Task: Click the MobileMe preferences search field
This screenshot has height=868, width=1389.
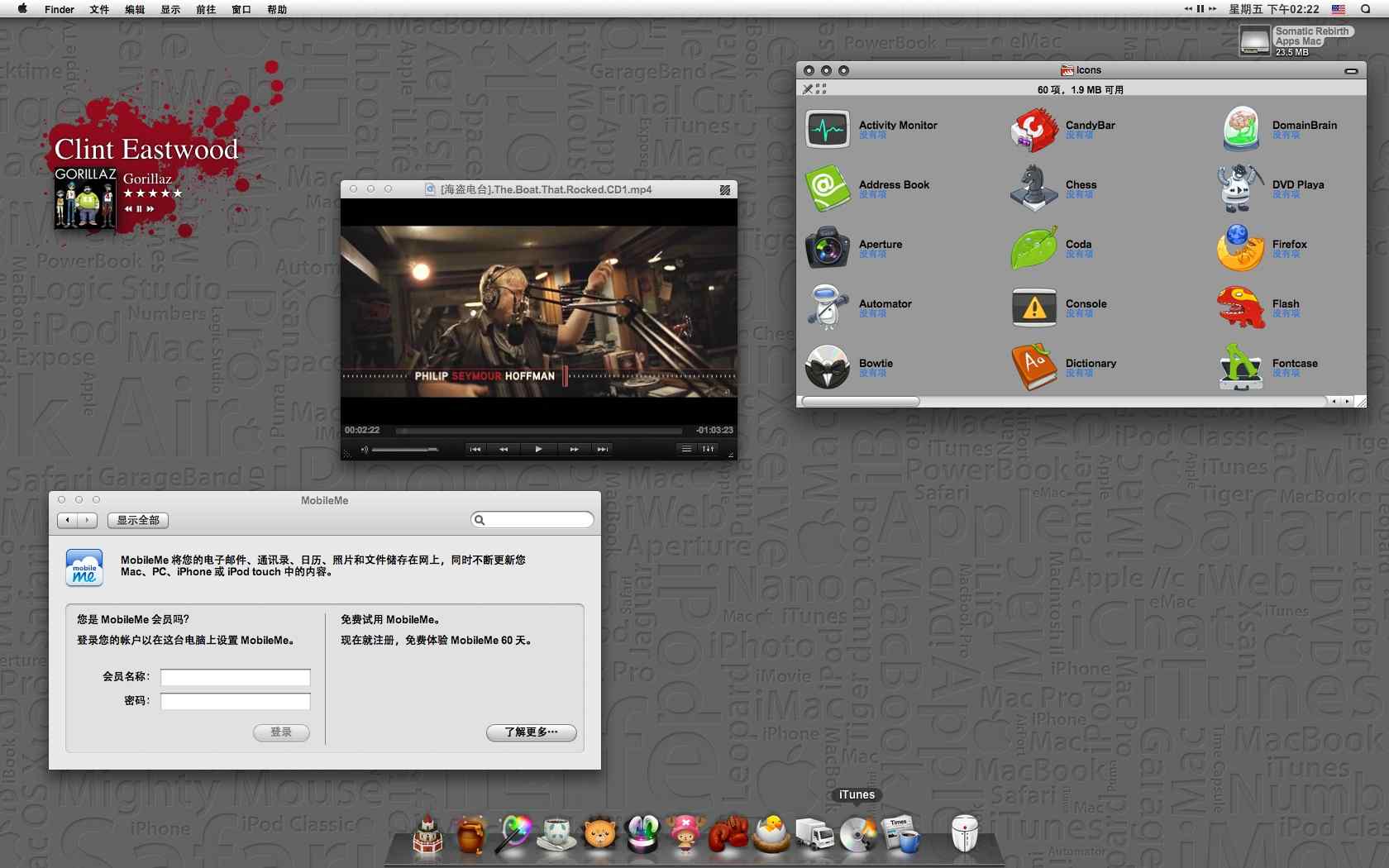Action: point(532,520)
